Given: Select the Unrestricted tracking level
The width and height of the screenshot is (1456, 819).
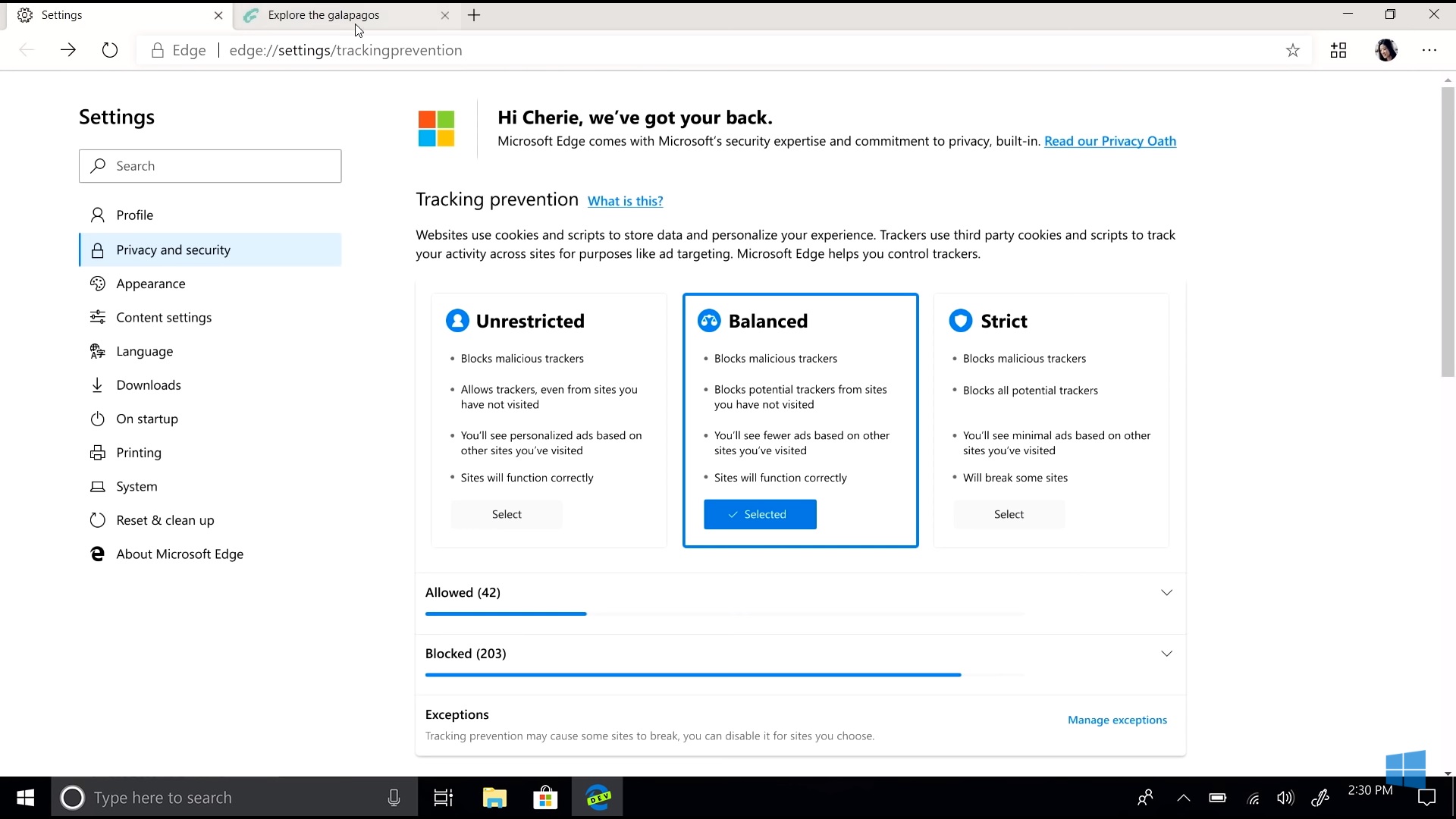Looking at the screenshot, I should pyautogui.click(x=507, y=514).
